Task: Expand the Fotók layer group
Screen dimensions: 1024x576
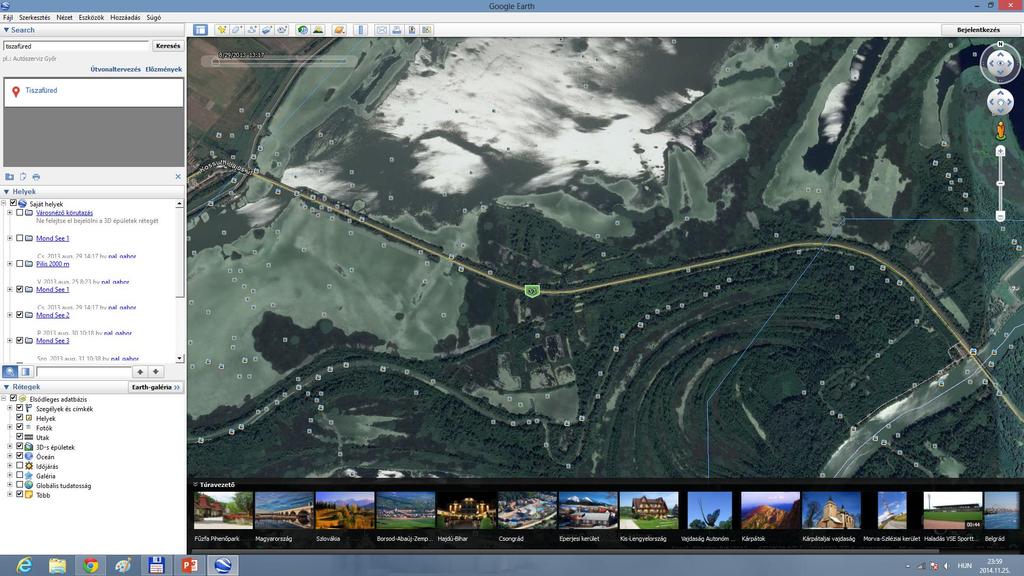Action: [10, 428]
